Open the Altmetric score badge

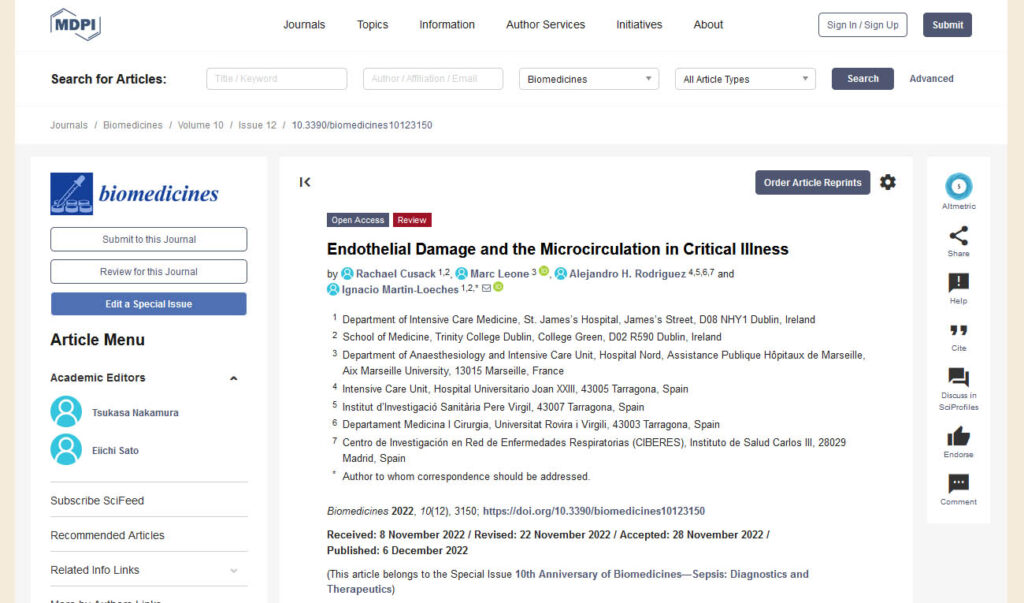(x=958, y=186)
